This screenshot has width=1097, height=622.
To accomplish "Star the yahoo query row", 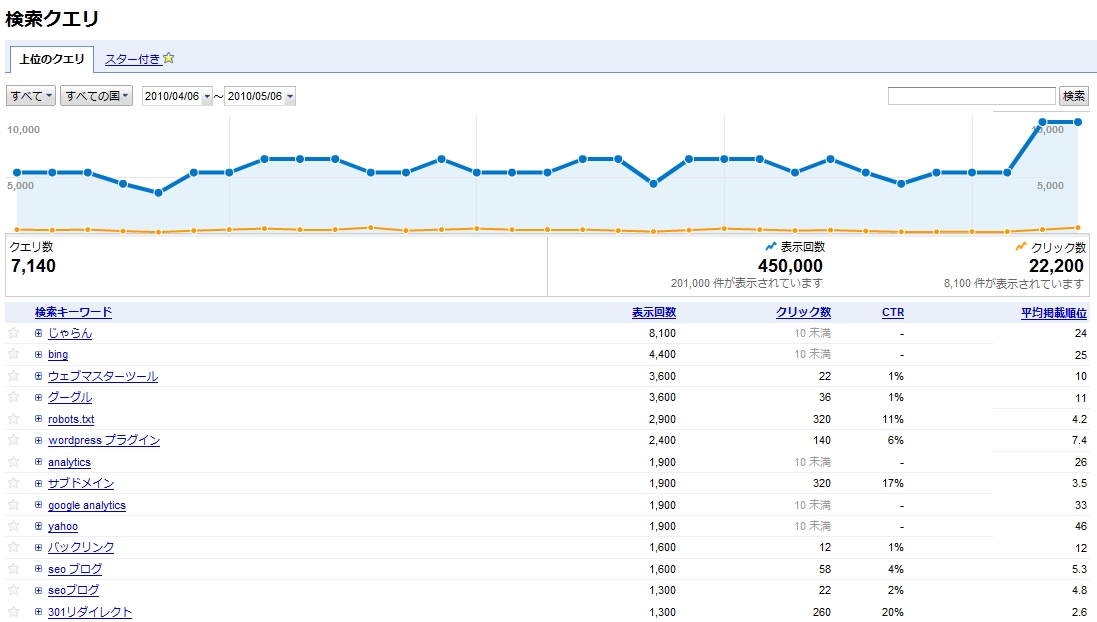I will pyautogui.click(x=13, y=526).
